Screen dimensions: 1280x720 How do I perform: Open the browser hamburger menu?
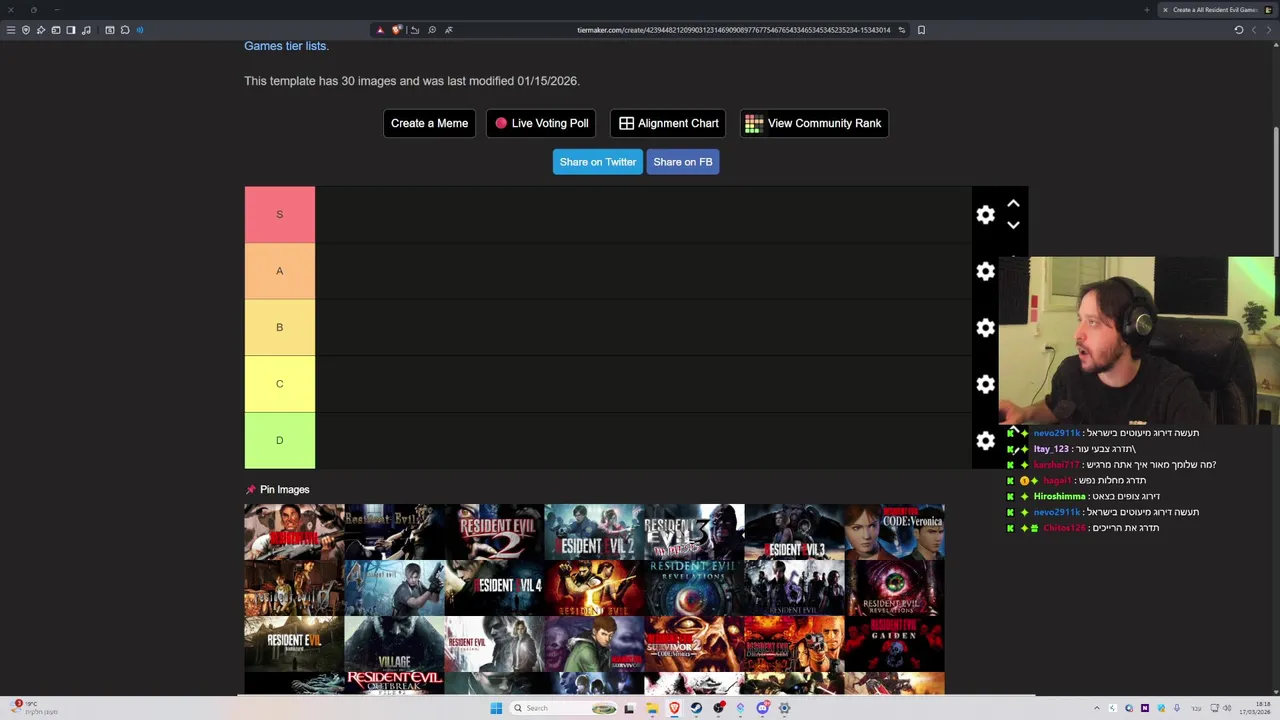click(x=11, y=30)
